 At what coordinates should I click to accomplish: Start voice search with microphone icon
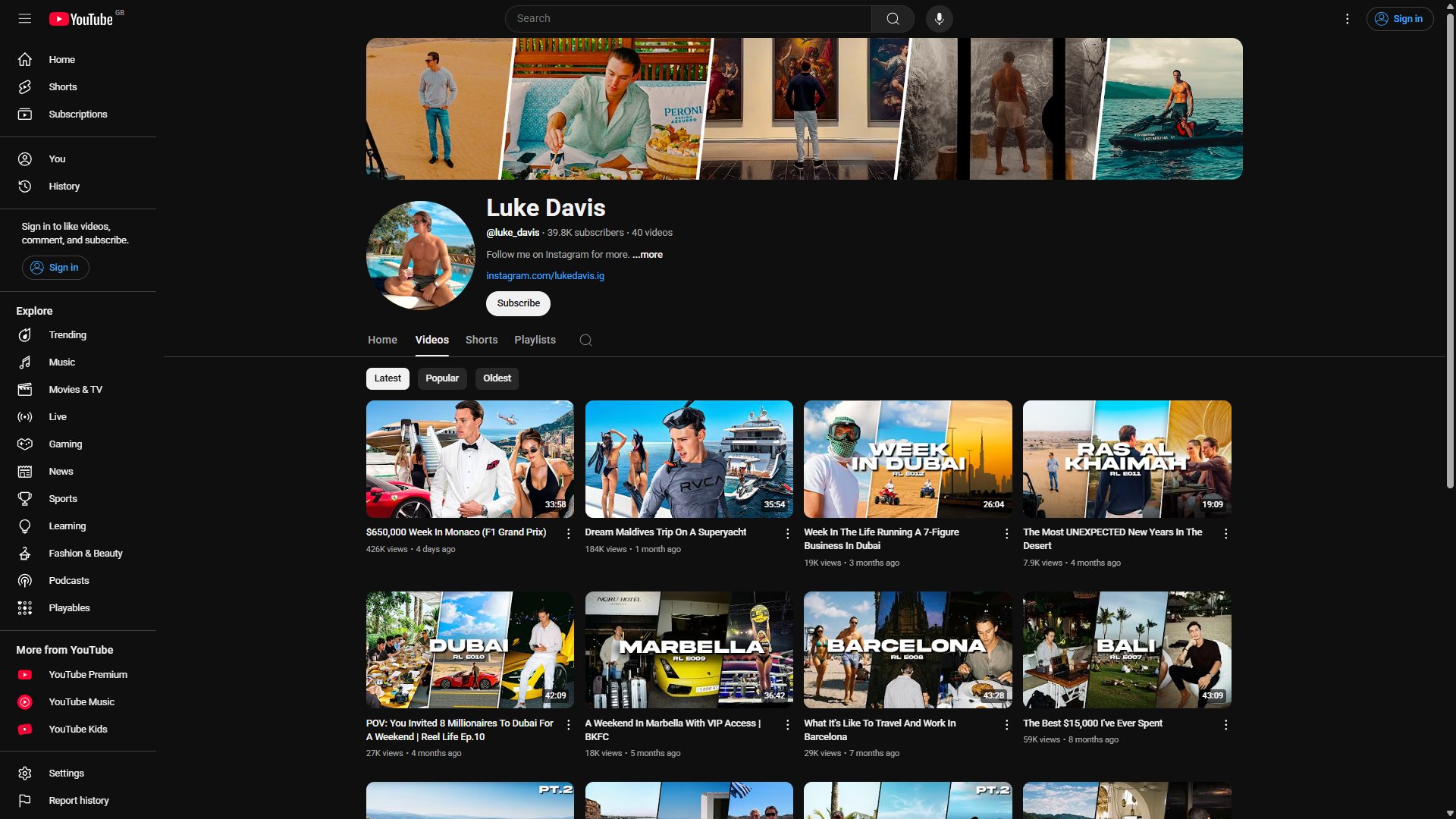(x=939, y=19)
